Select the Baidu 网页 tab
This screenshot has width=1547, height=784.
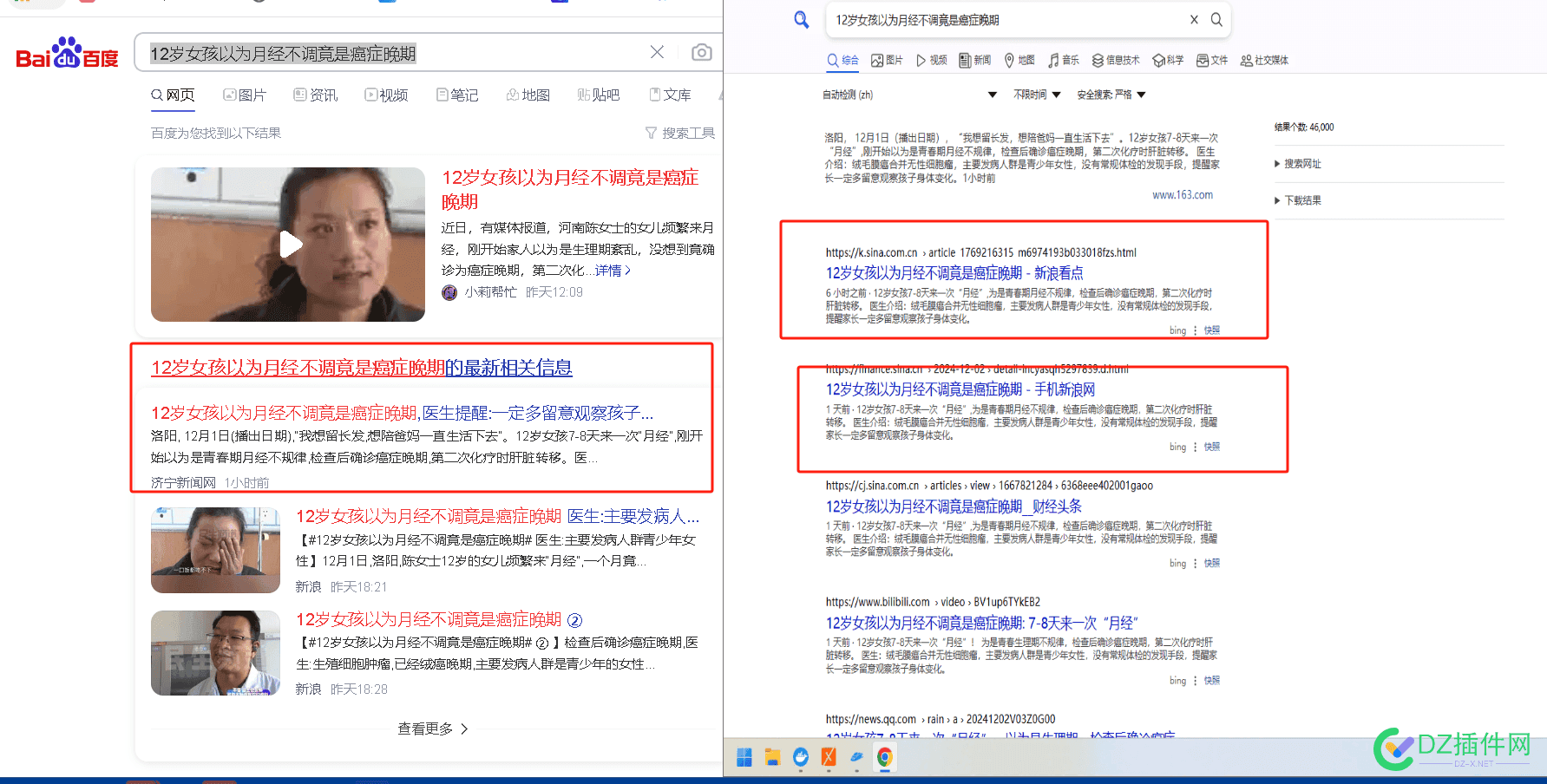(x=173, y=95)
